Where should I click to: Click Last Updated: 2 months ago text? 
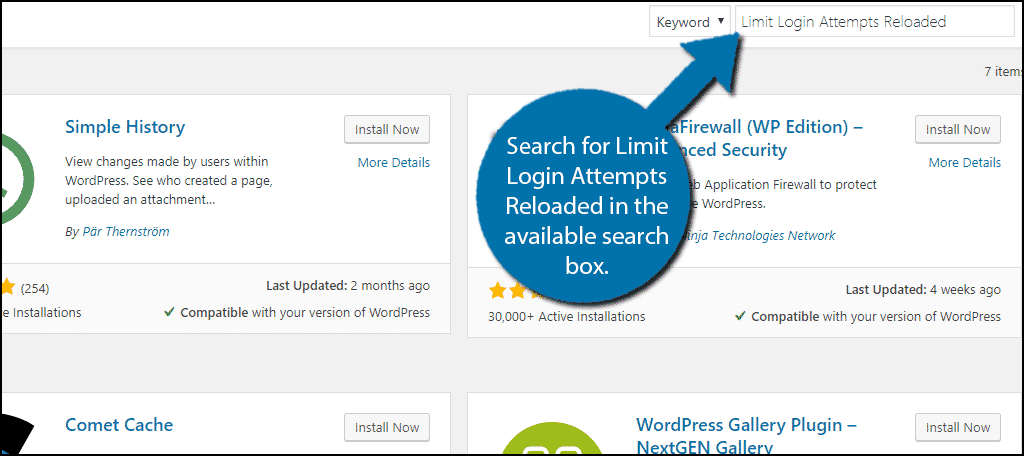point(348,285)
